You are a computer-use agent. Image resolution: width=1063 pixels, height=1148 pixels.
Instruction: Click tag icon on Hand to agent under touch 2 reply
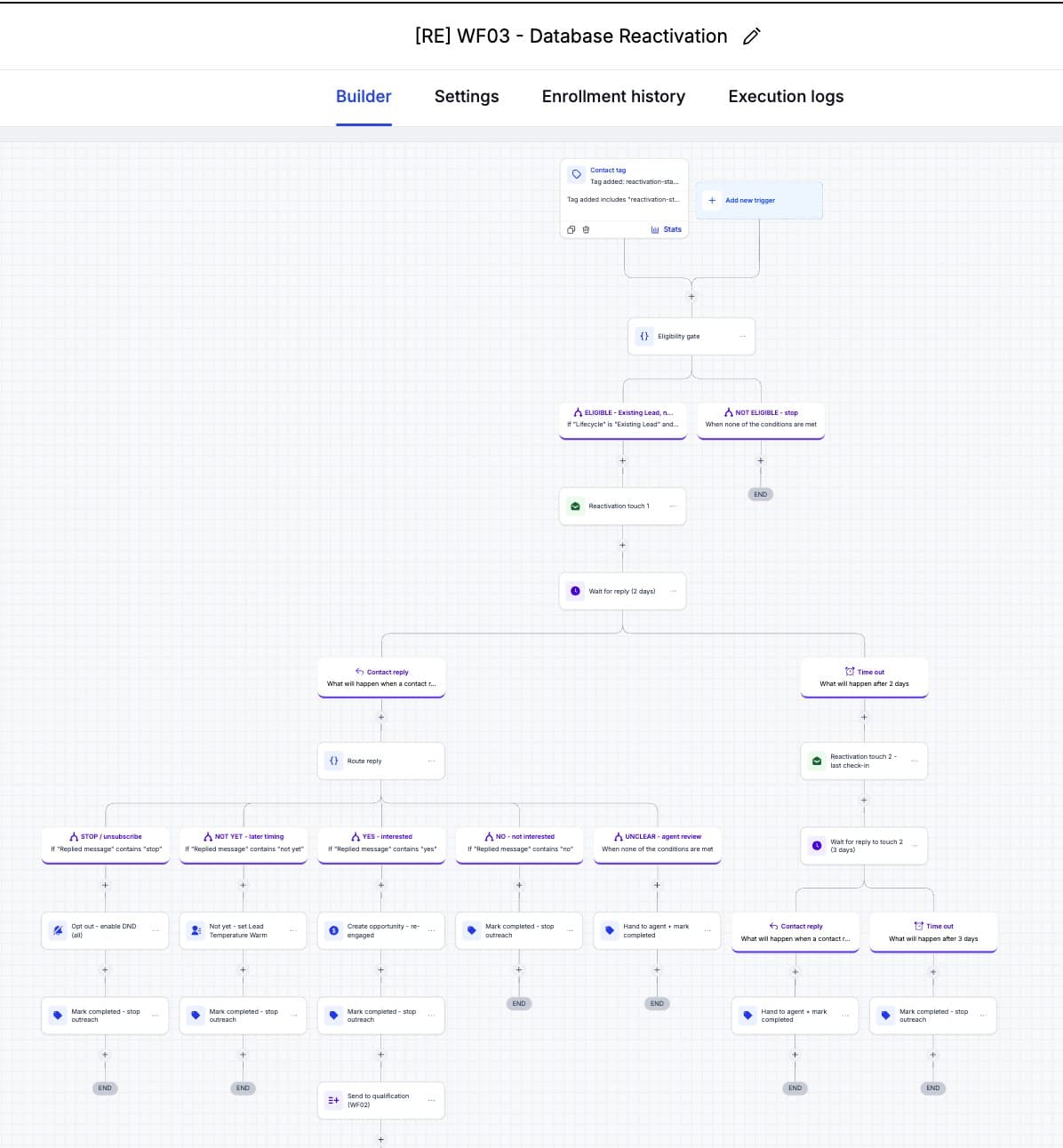point(747,1016)
